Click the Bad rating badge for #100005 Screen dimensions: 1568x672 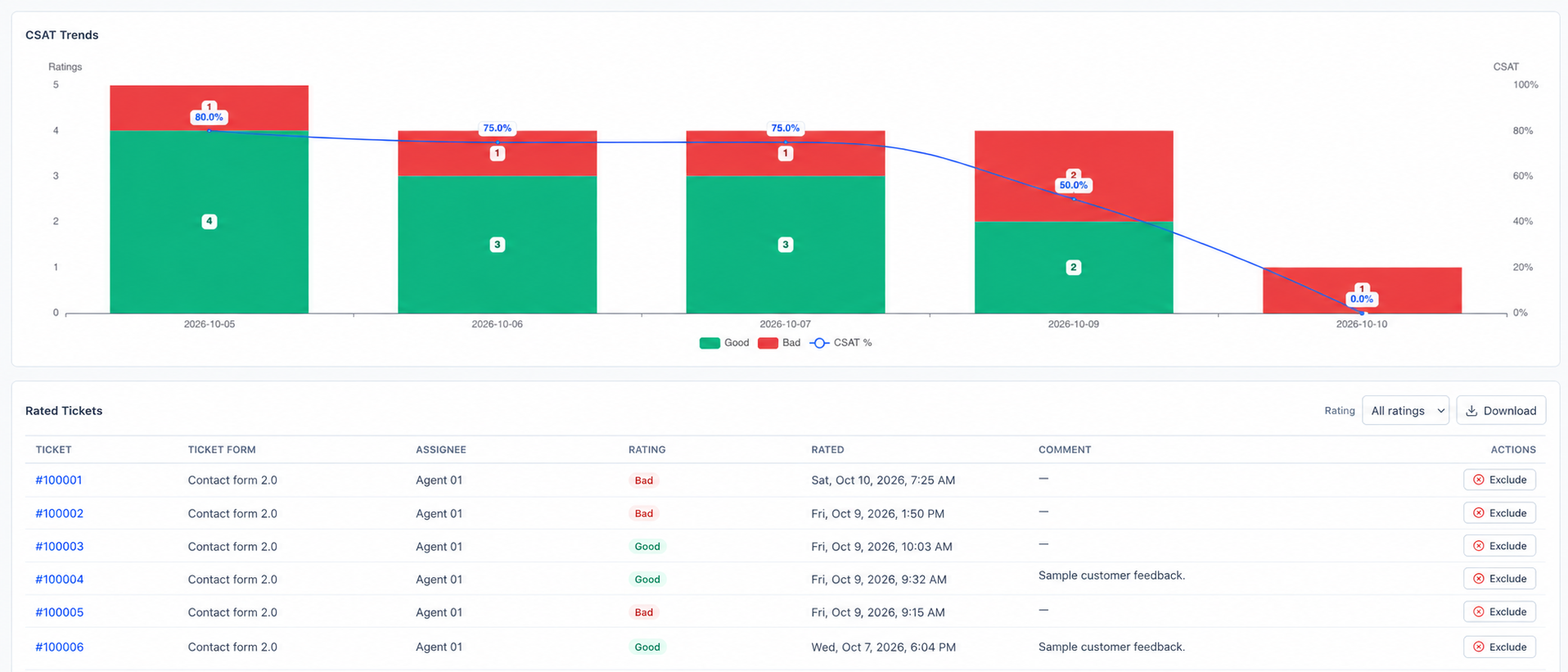pos(644,612)
